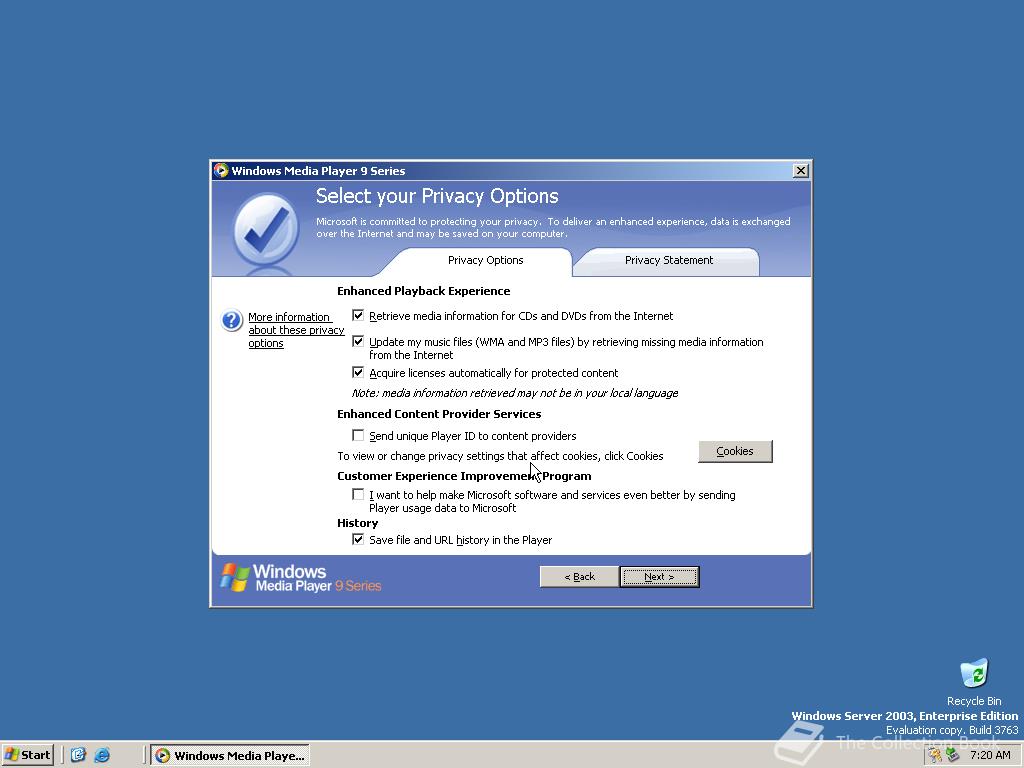
Task: Open the Recycle Bin desktop icon
Action: click(x=974, y=682)
